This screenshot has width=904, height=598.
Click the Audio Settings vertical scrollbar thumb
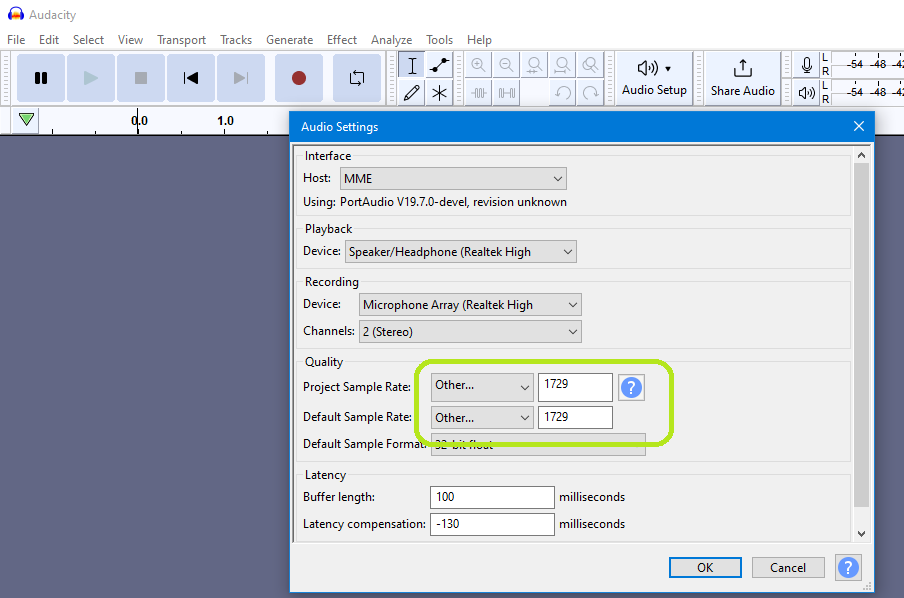pos(861,334)
